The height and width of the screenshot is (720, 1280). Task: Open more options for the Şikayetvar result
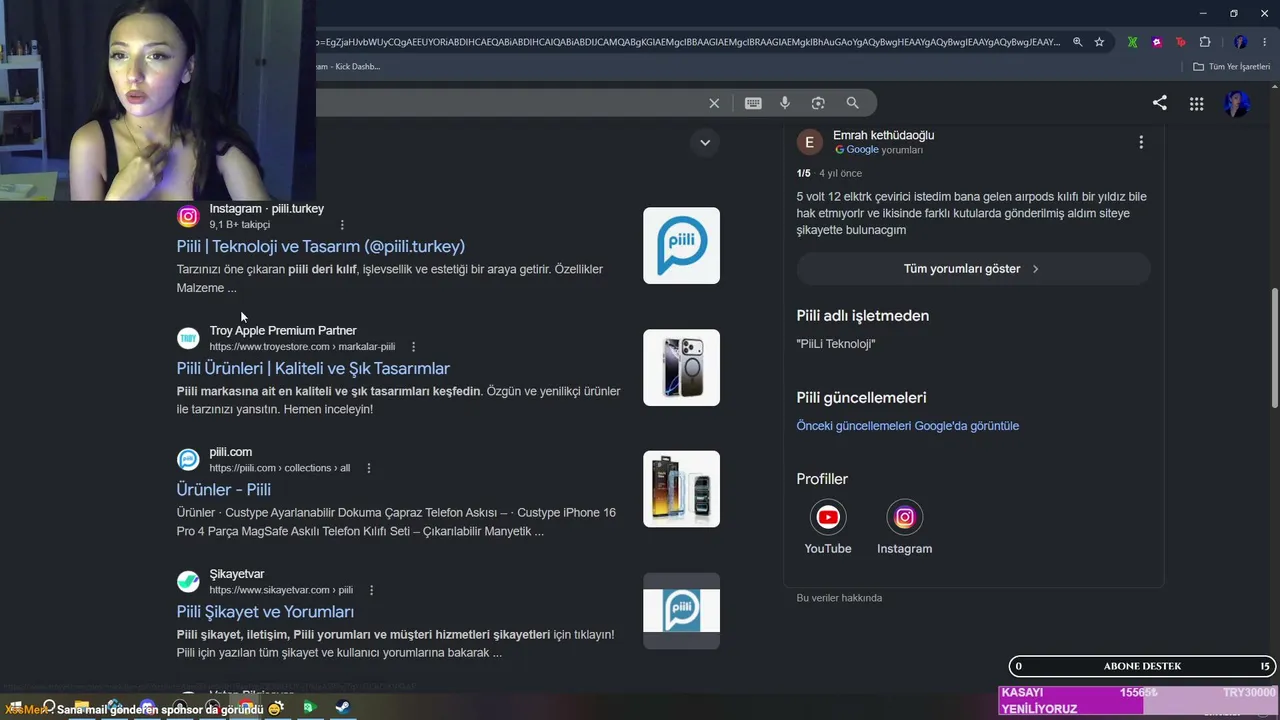(x=371, y=590)
